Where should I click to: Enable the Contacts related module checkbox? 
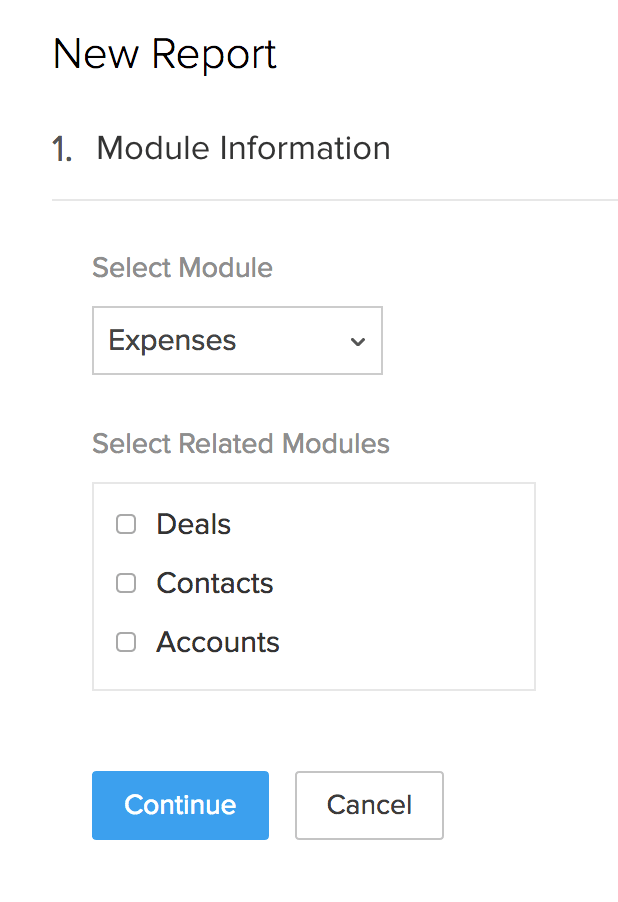126,583
